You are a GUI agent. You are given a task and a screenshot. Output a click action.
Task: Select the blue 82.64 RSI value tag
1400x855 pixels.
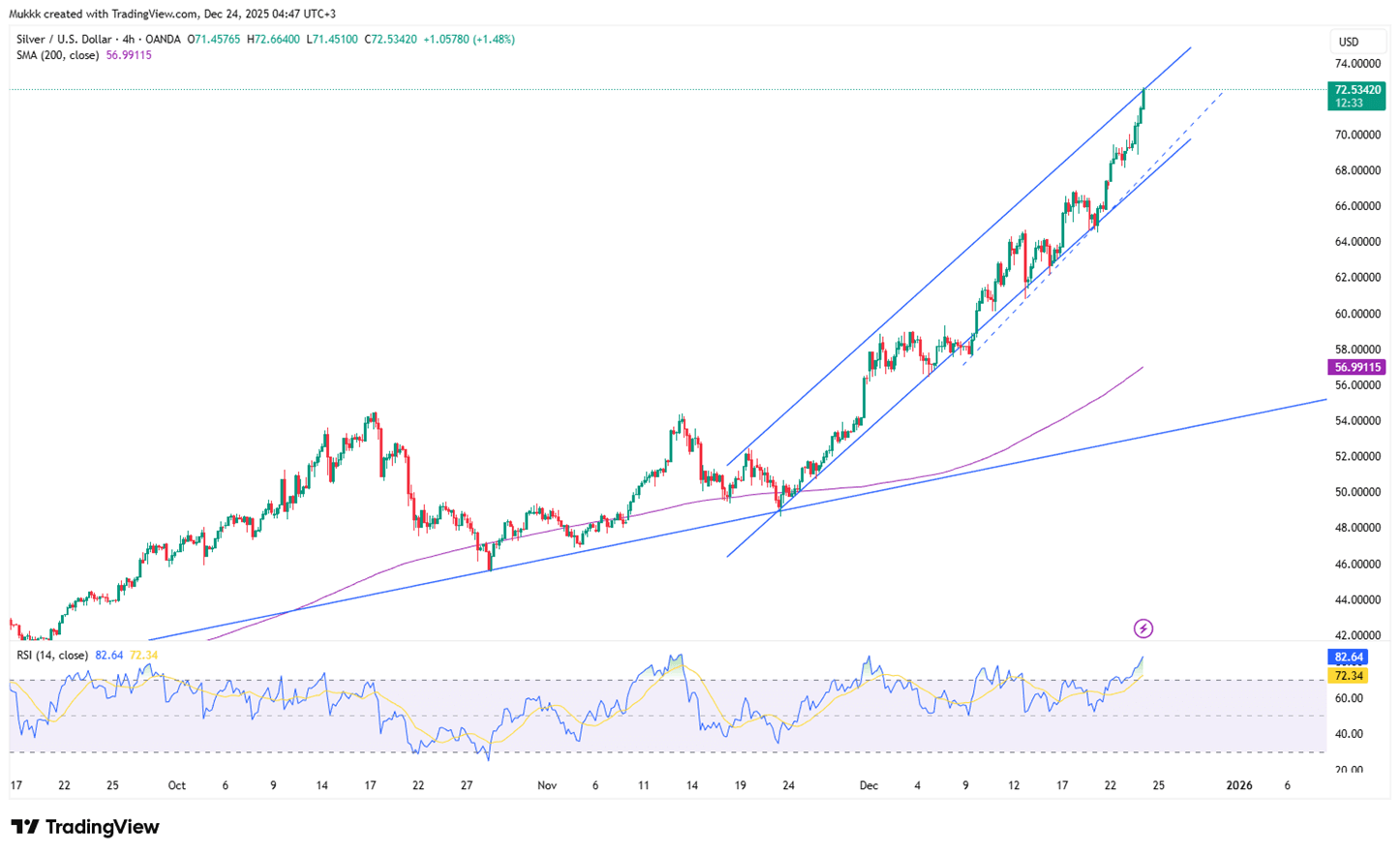[x=1348, y=657]
